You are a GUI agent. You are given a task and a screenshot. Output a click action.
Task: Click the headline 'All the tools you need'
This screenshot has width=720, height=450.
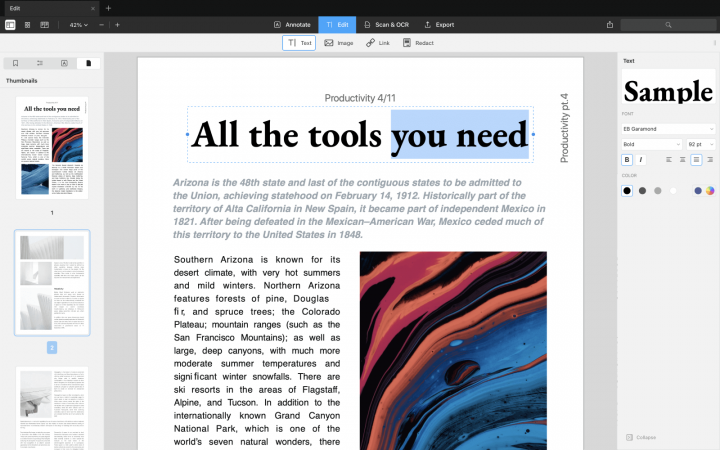coord(360,135)
